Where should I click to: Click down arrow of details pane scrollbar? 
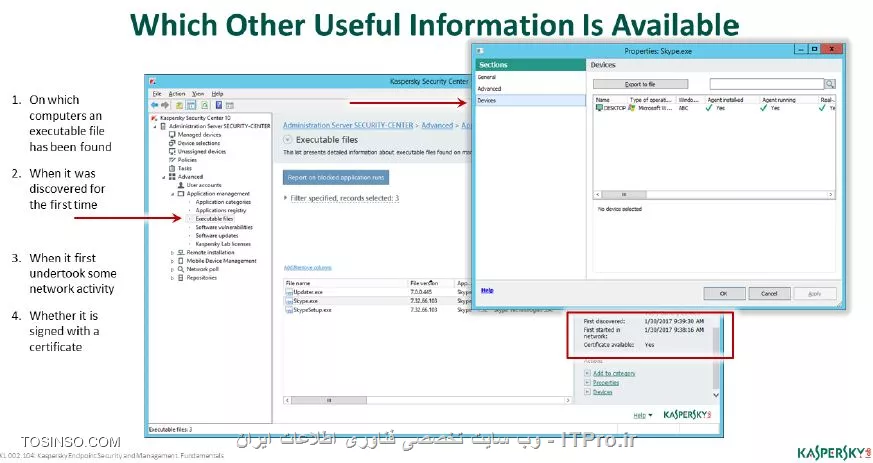716,395
